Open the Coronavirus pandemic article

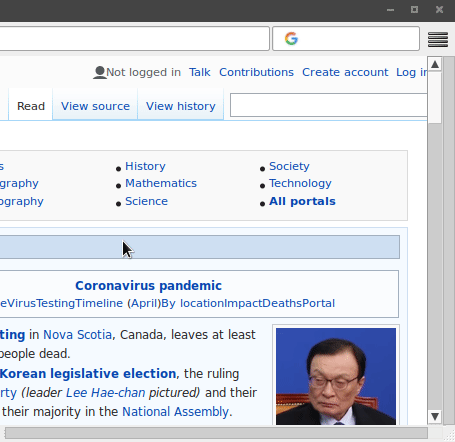point(148,286)
